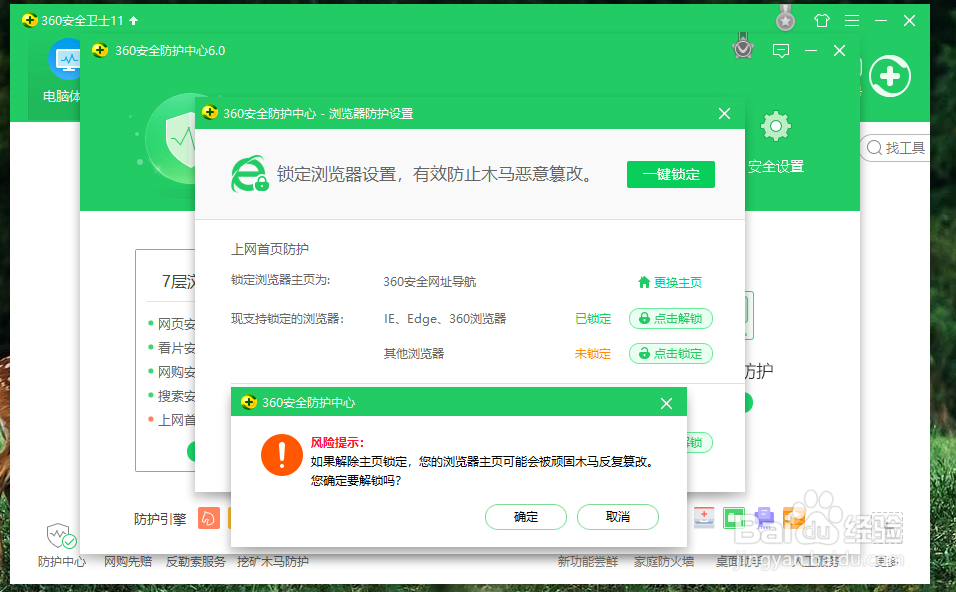This screenshot has height=592, width=956.
Task: Open the 网购先赔 shortcut
Action: coord(127,562)
